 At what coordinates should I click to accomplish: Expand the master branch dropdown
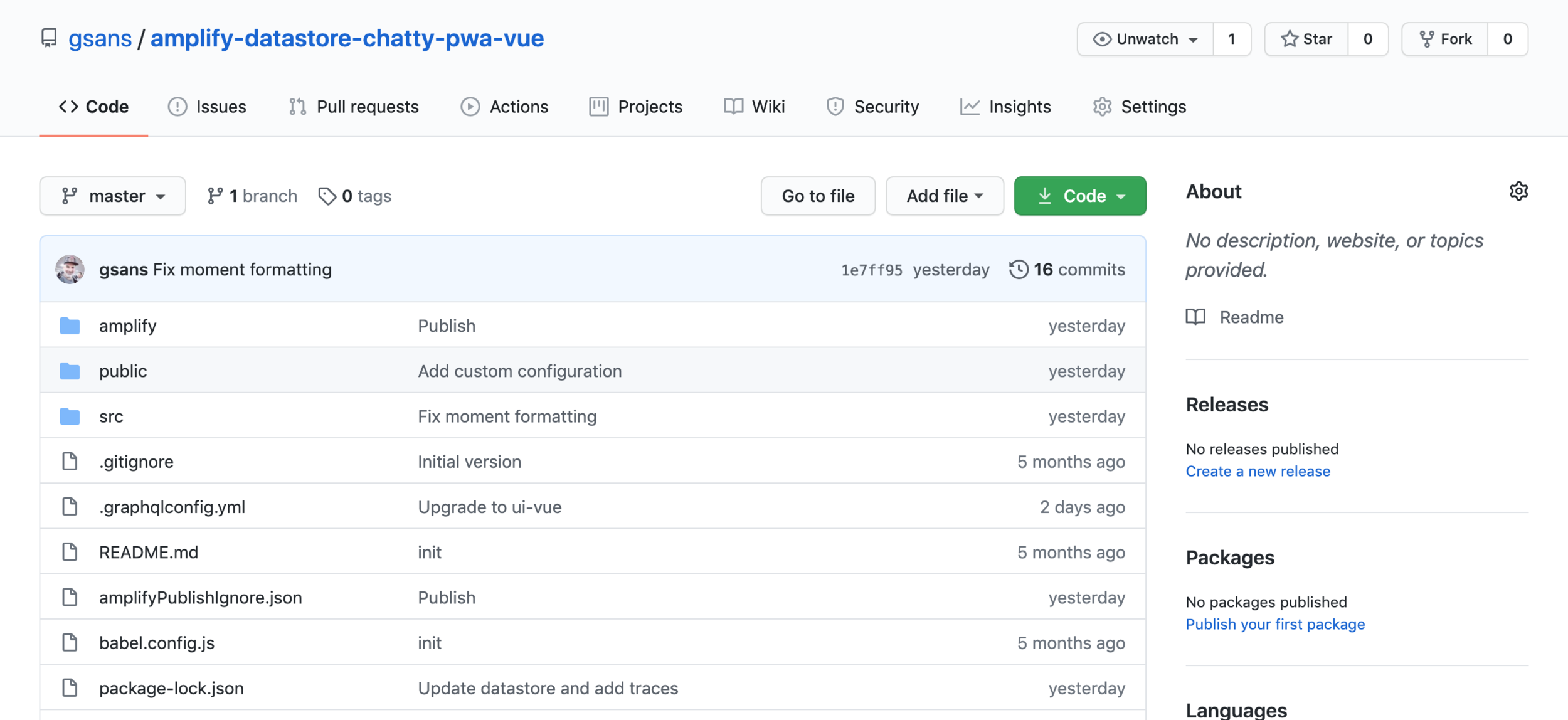point(113,196)
